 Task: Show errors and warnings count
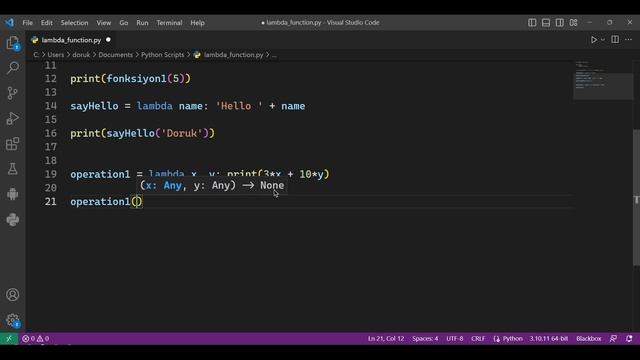(36, 338)
